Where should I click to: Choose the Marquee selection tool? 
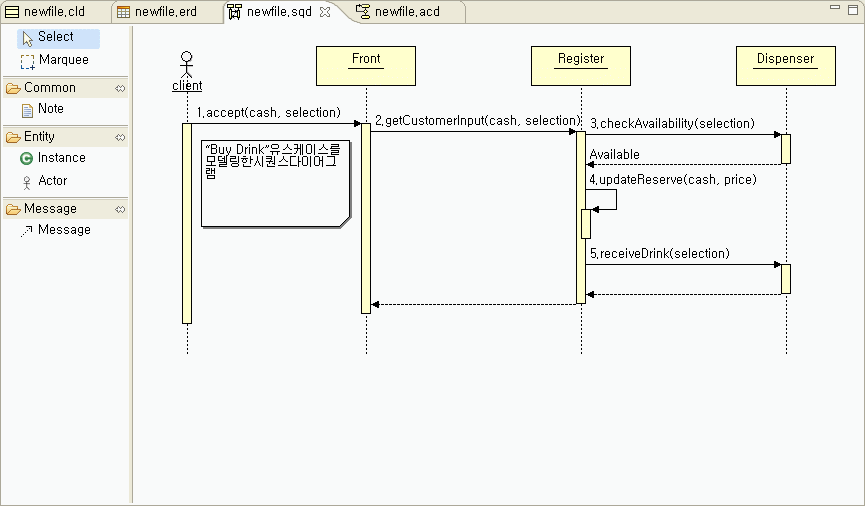(62, 60)
